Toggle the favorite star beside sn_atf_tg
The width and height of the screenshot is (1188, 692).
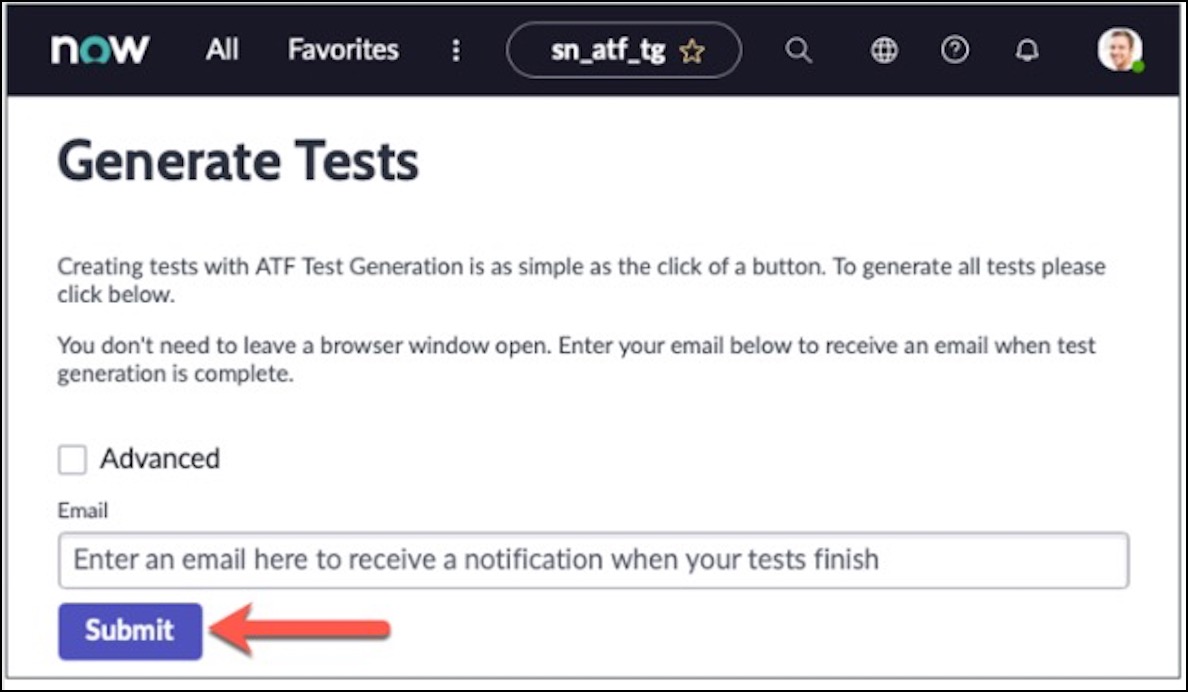[x=692, y=52]
